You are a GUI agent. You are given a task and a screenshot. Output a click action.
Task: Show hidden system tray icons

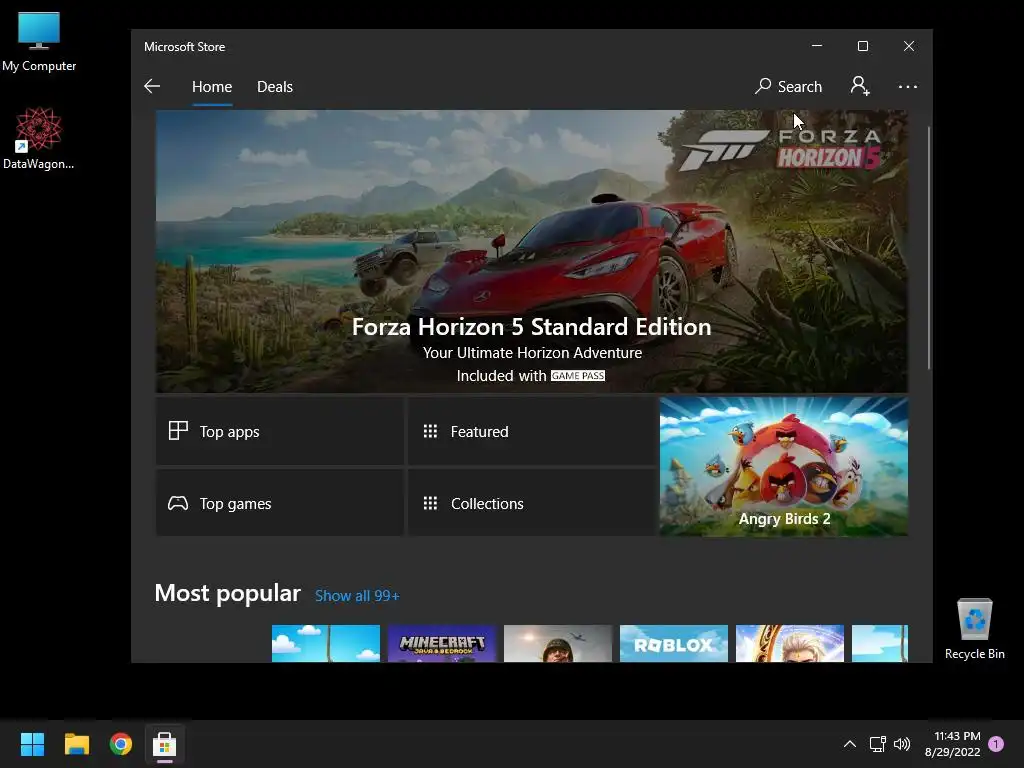[850, 744]
